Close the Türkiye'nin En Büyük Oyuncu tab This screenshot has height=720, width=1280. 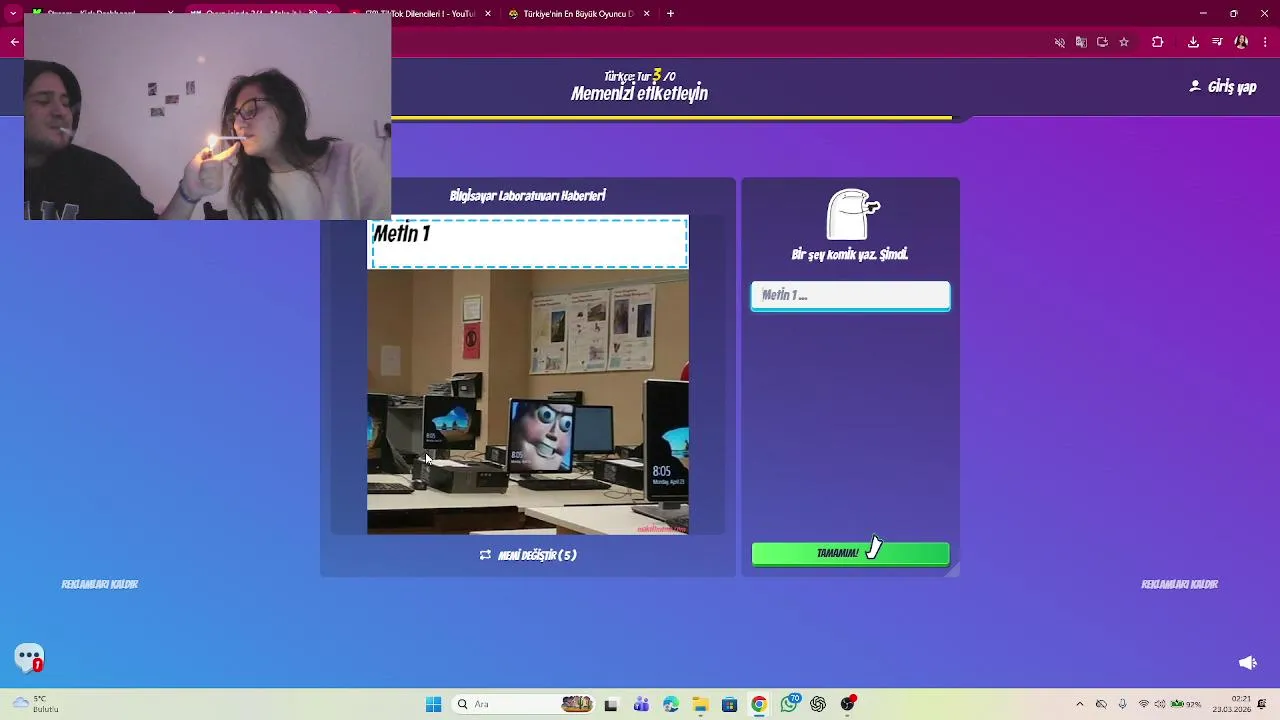(646, 14)
